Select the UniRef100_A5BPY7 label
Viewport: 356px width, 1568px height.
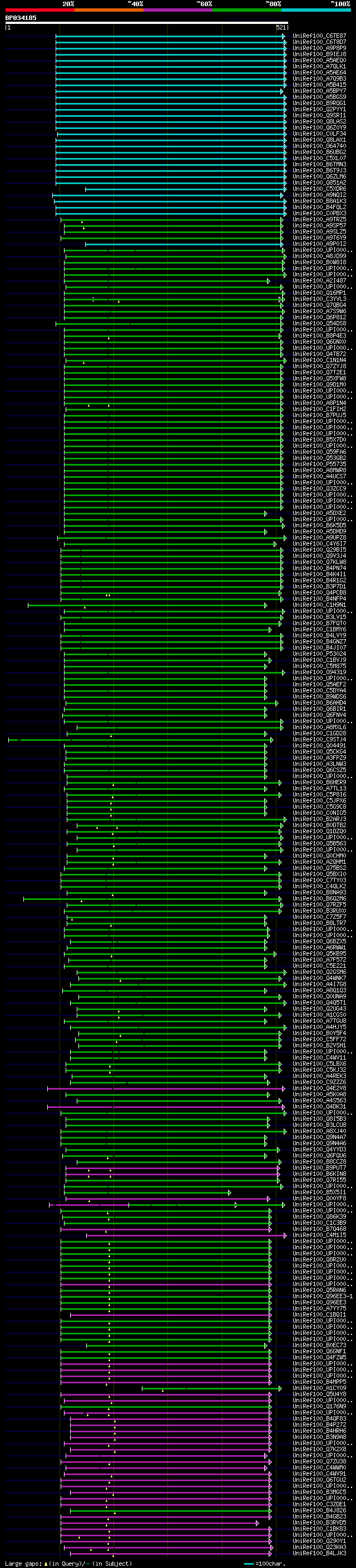tap(319, 91)
